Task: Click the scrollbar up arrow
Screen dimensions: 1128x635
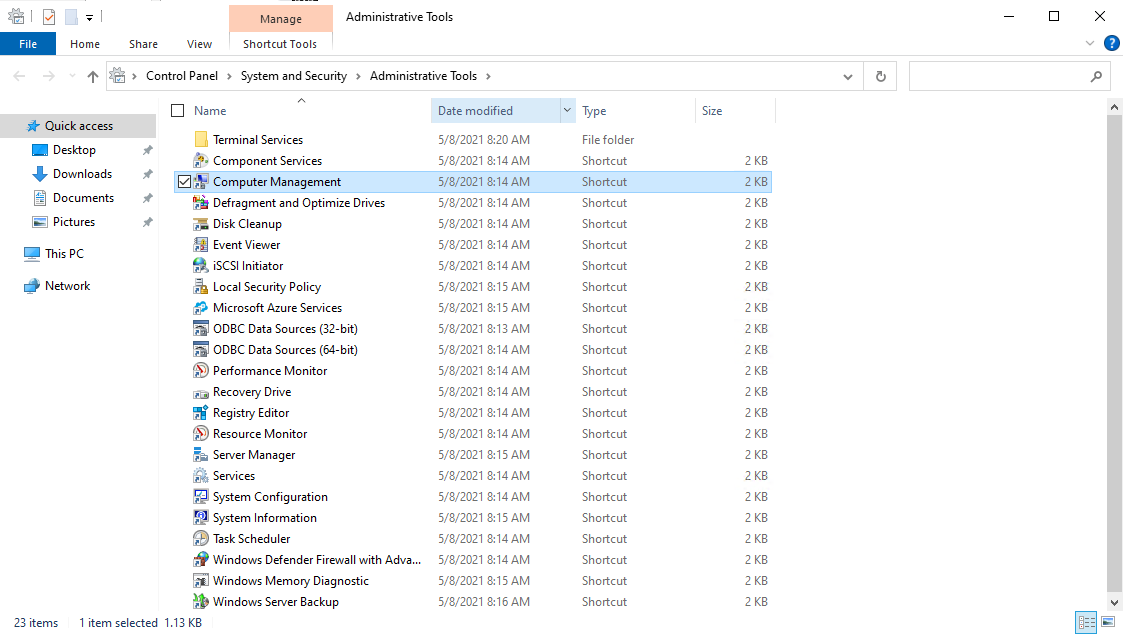Action: [x=1114, y=107]
